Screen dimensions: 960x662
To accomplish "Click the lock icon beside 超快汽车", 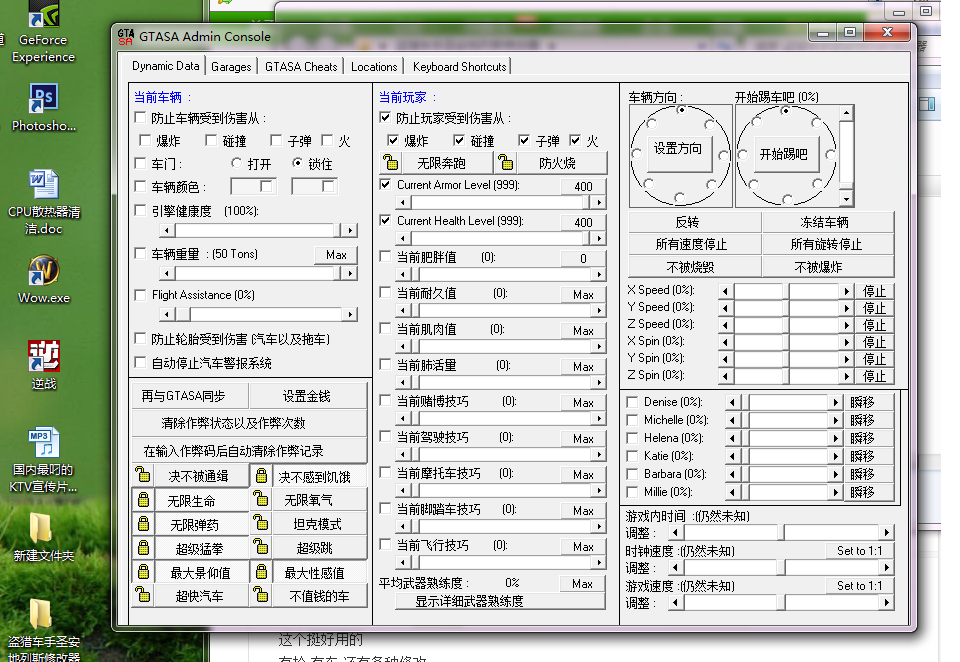I will click(143, 595).
